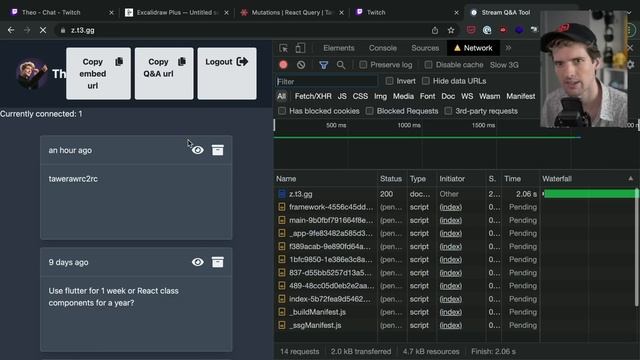Select _app-9fe83482a585d3 script request
This screenshot has height=360, width=640.
tap(455, 233)
